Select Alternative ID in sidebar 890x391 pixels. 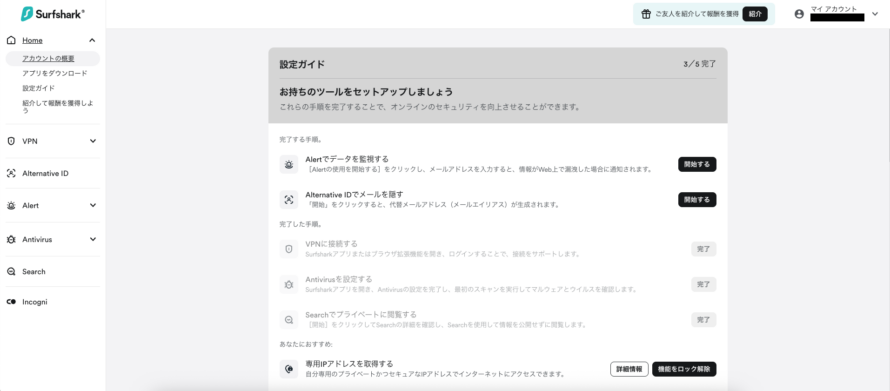(x=45, y=174)
